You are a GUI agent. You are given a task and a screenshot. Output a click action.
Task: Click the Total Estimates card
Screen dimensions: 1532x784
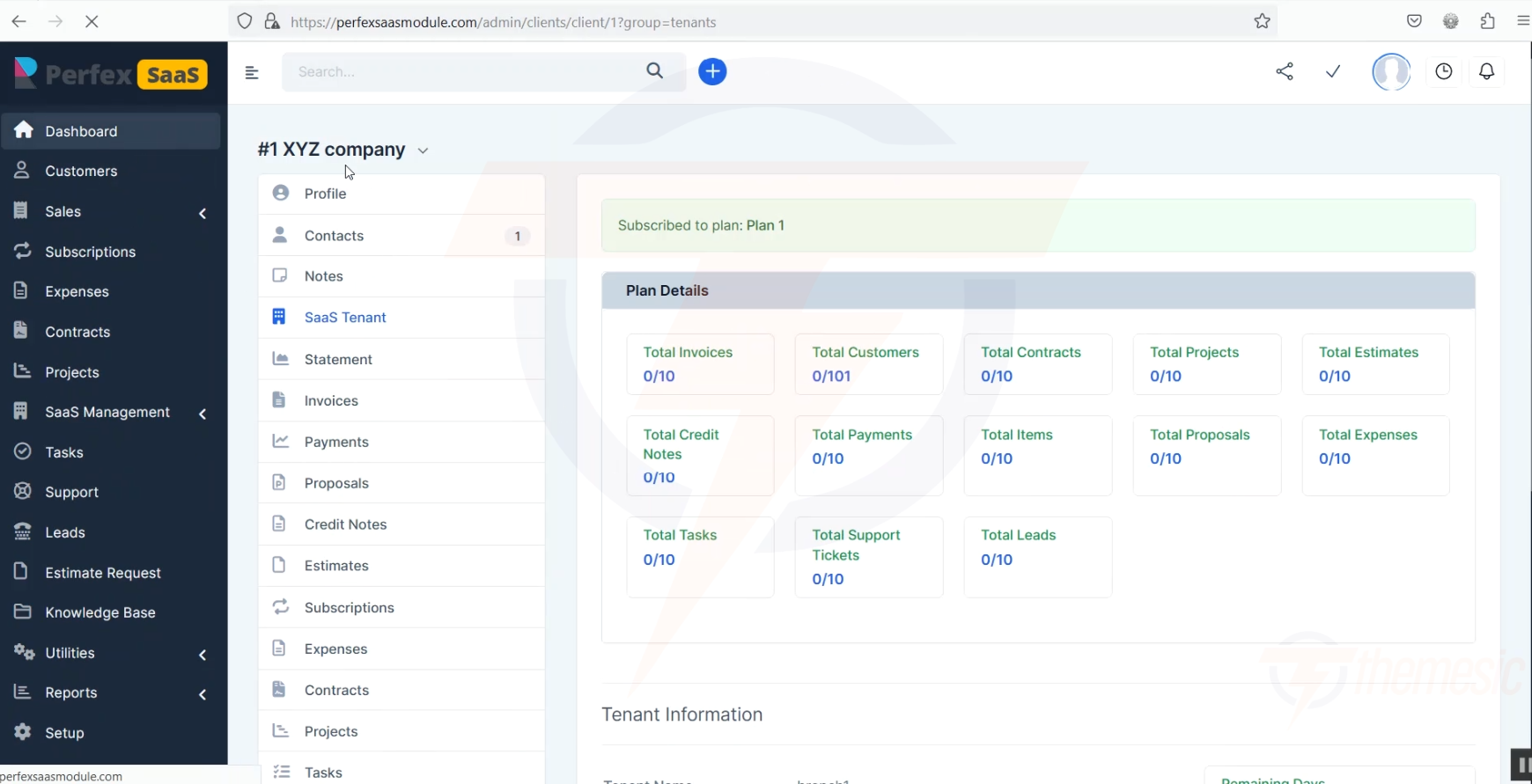pyautogui.click(x=1375, y=363)
